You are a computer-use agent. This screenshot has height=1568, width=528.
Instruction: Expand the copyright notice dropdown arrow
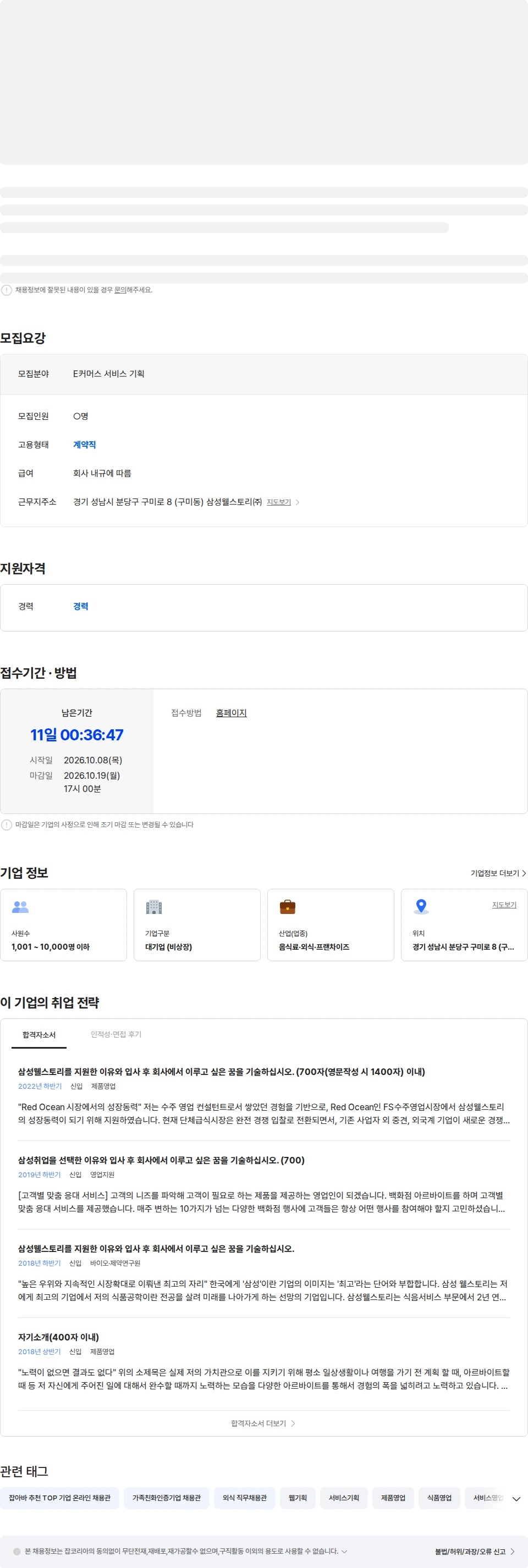[x=344, y=1552]
